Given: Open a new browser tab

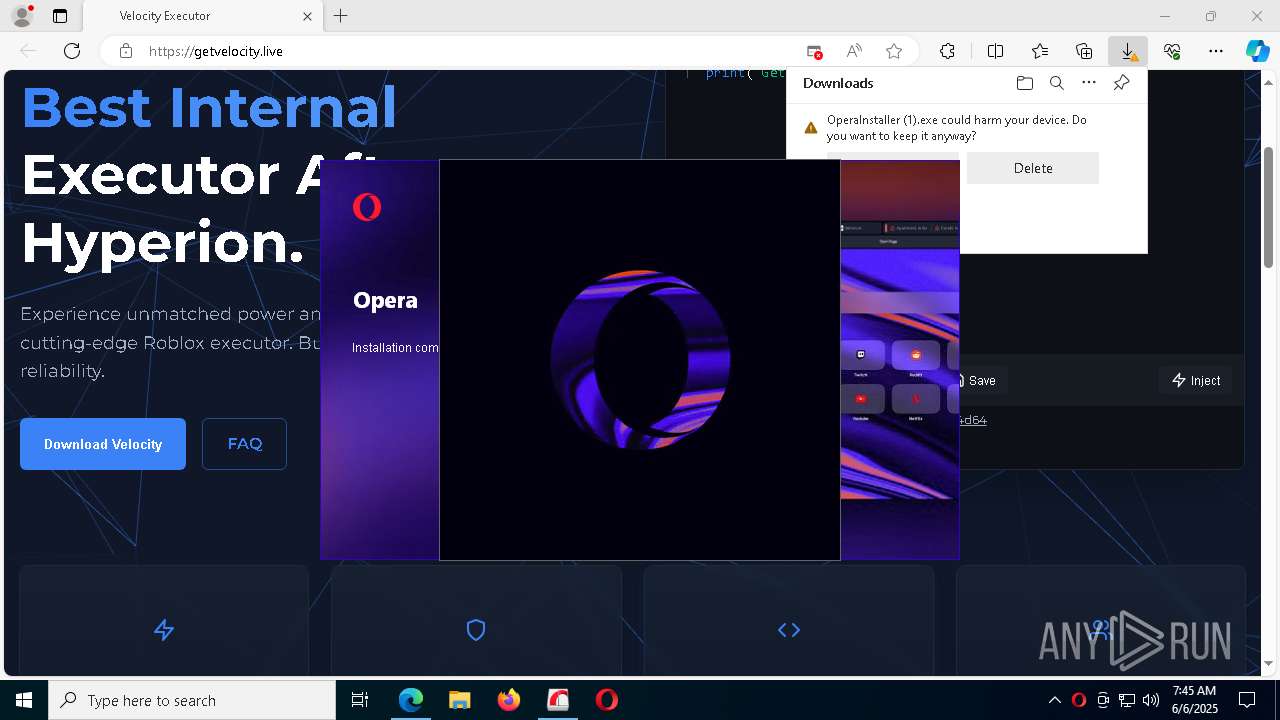Looking at the screenshot, I should click(341, 16).
